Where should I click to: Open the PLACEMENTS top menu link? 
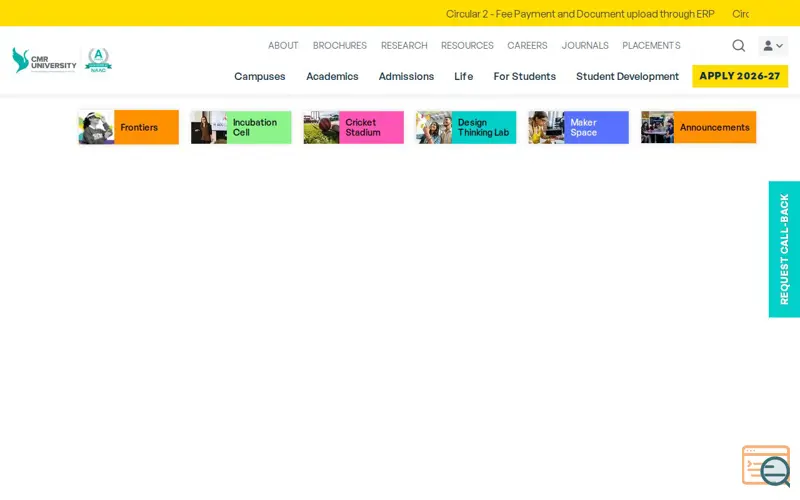pos(651,45)
